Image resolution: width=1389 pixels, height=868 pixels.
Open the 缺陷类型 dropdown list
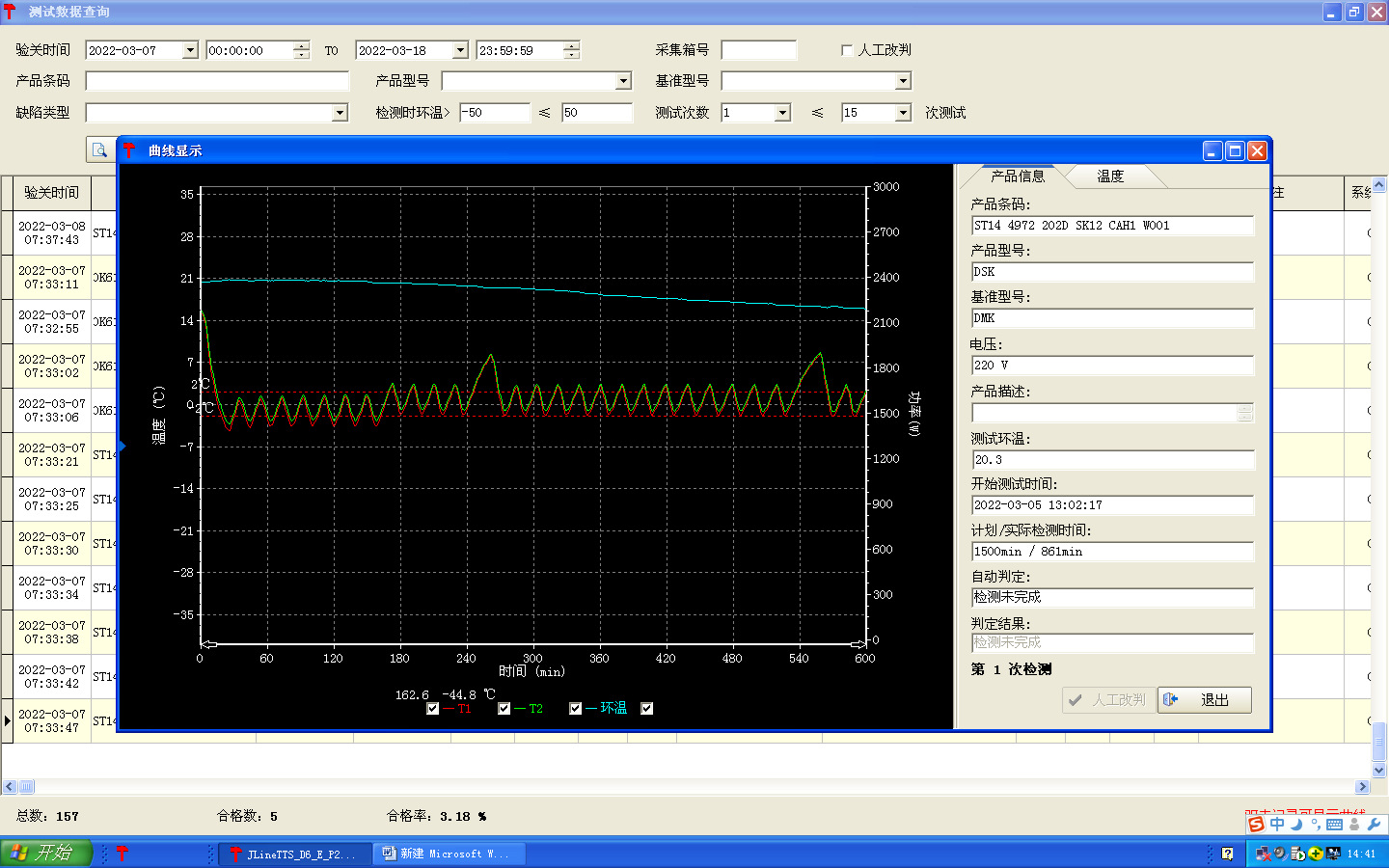[340, 114]
